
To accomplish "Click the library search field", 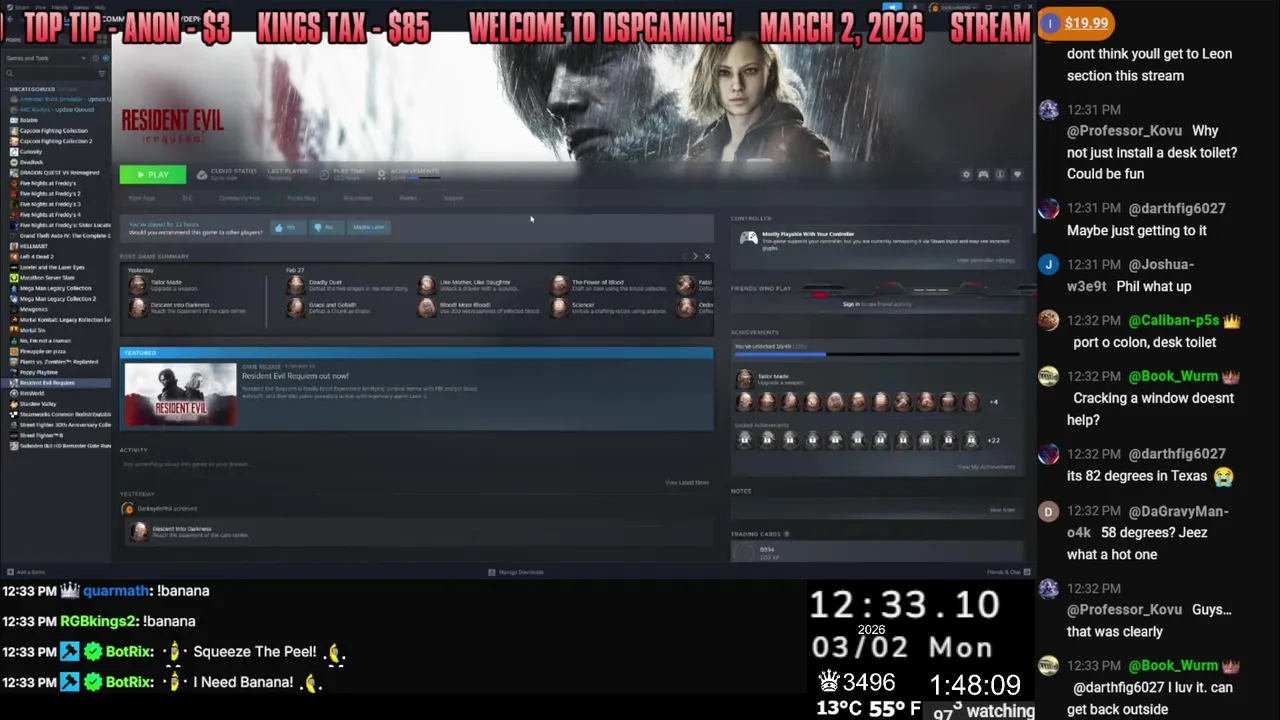I will pos(50,73).
